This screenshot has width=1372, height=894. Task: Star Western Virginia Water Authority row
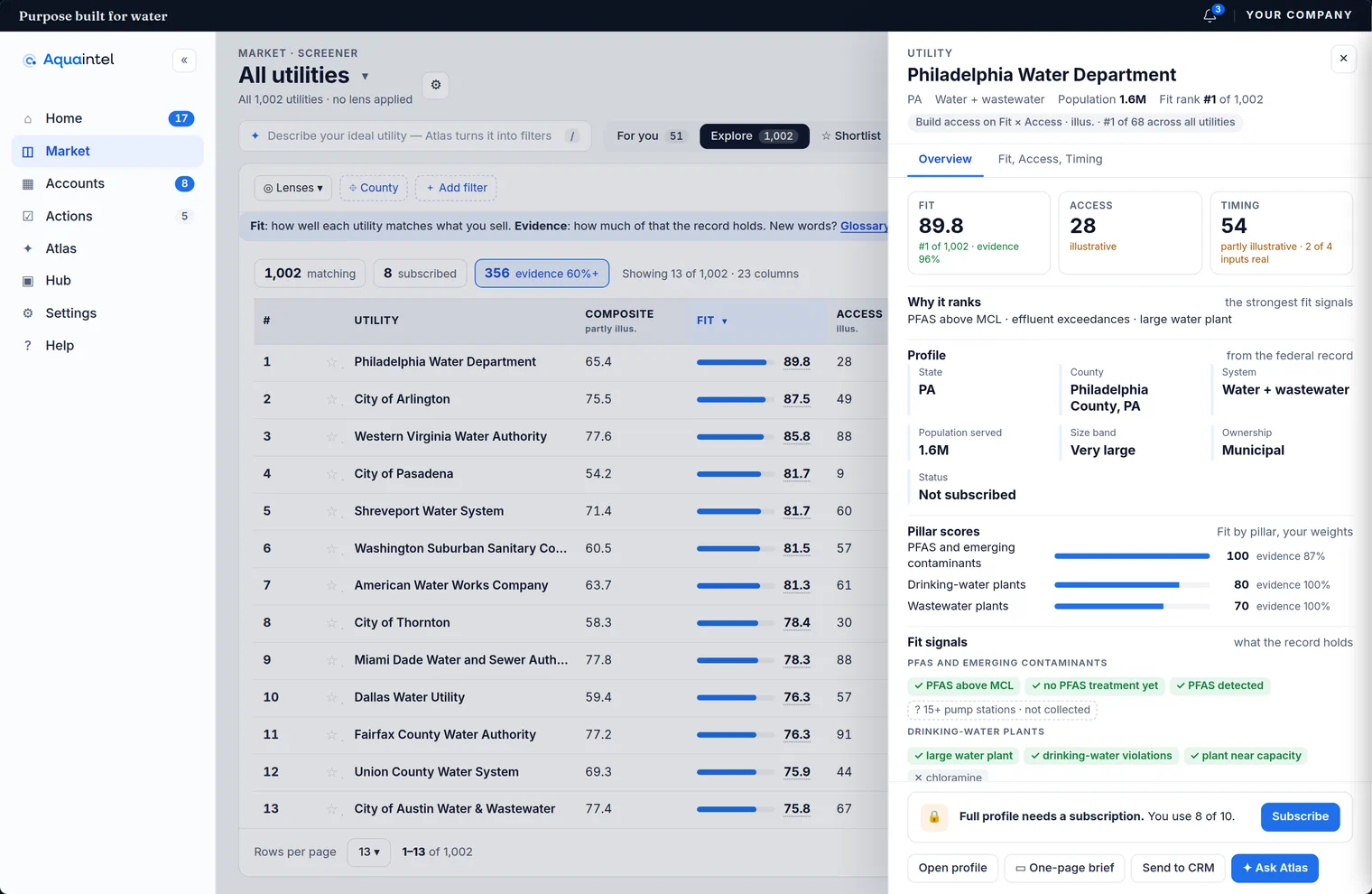(x=332, y=437)
